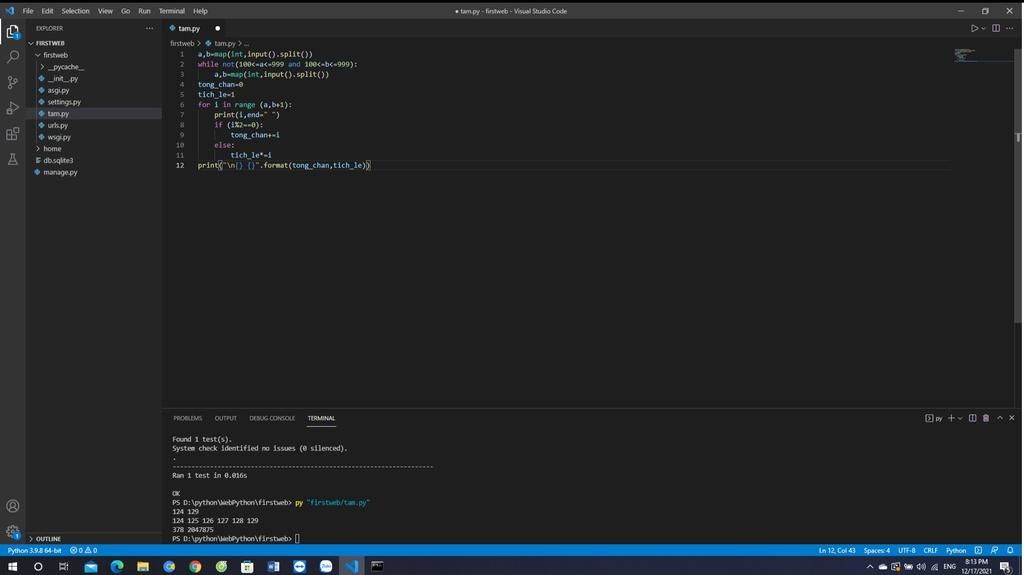The height and width of the screenshot is (575, 1024).
Task: Open the Go menu
Action: tap(125, 11)
